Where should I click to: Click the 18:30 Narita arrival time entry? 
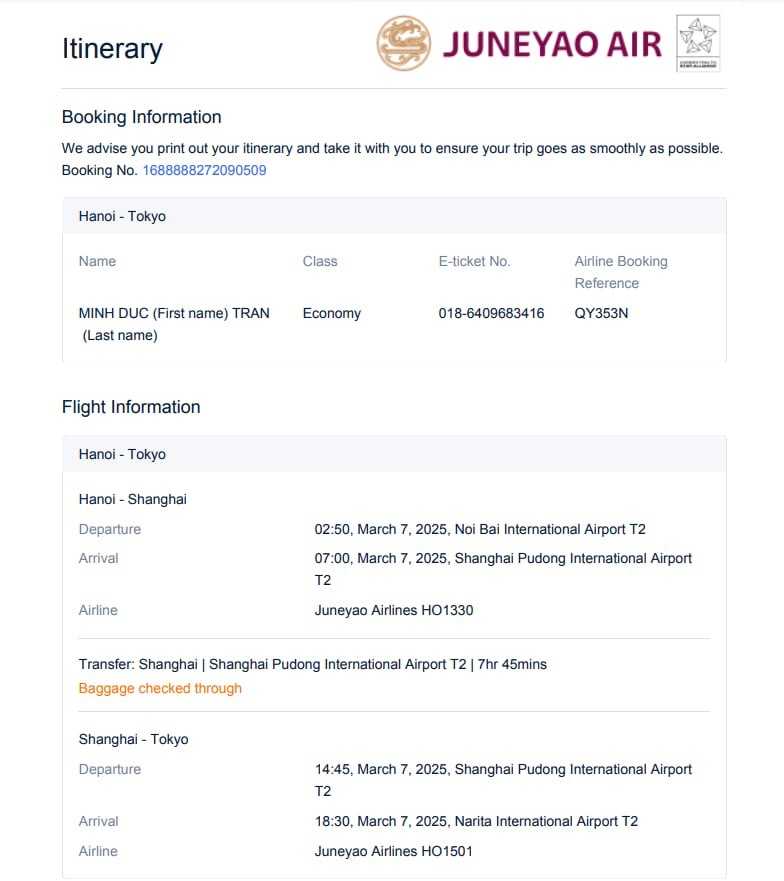(x=476, y=821)
